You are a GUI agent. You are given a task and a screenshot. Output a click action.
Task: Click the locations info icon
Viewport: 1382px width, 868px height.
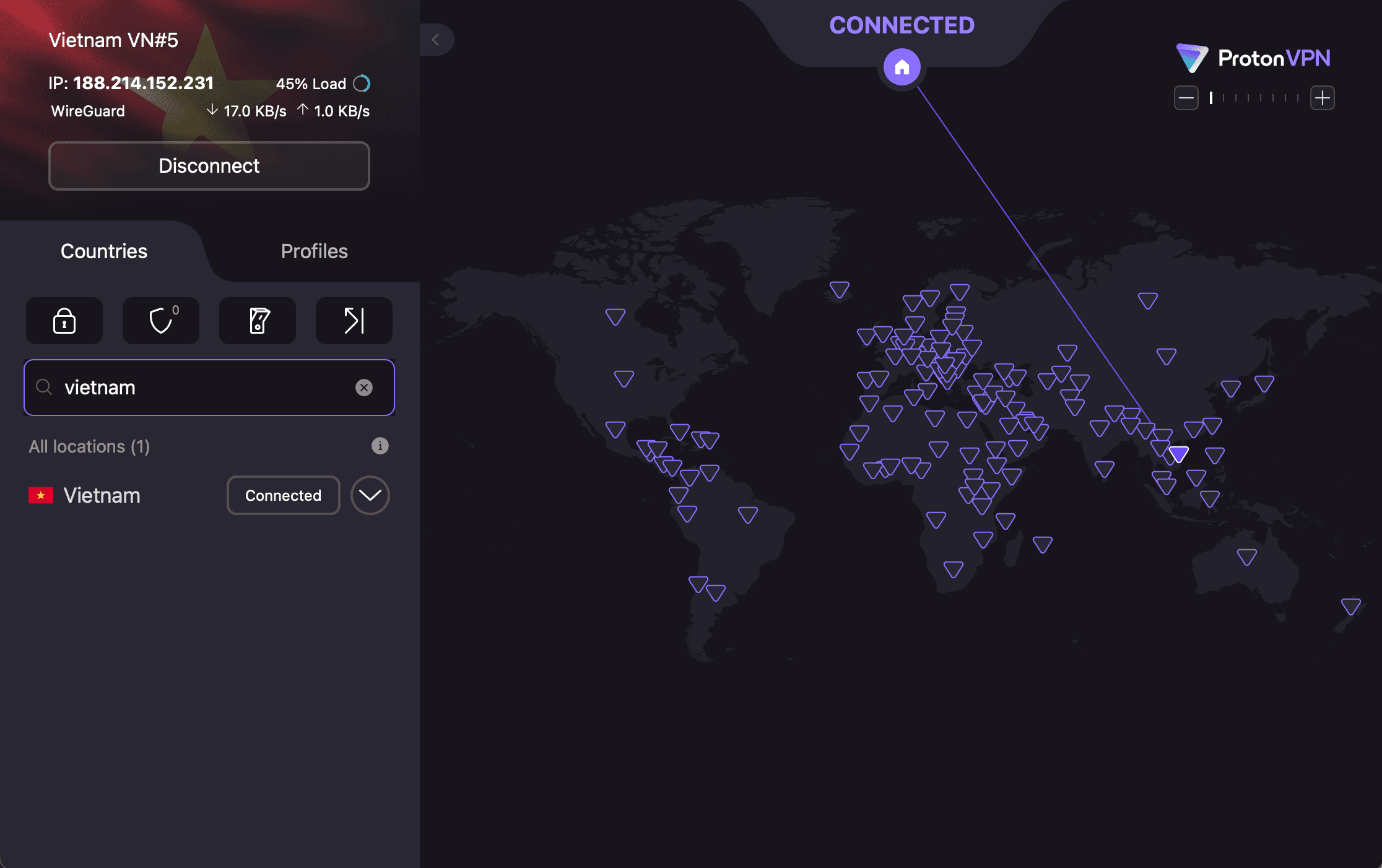coord(380,446)
